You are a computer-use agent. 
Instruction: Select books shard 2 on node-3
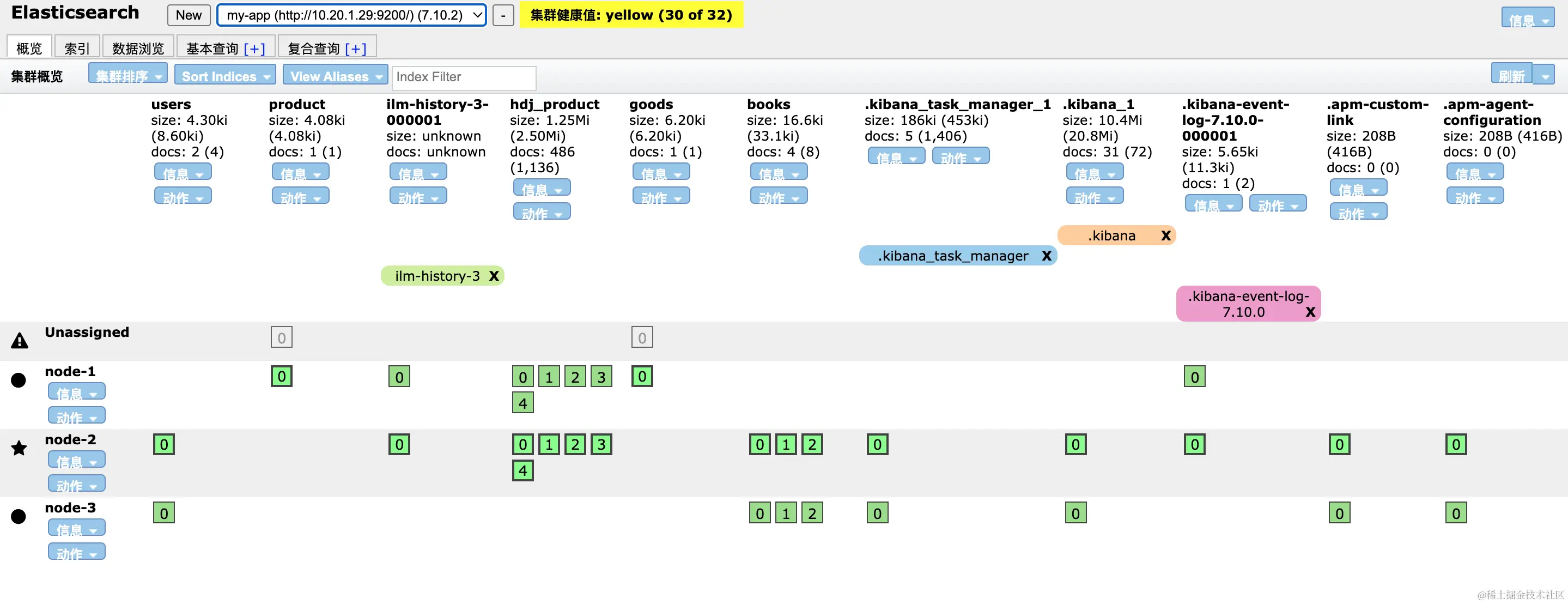(812, 514)
